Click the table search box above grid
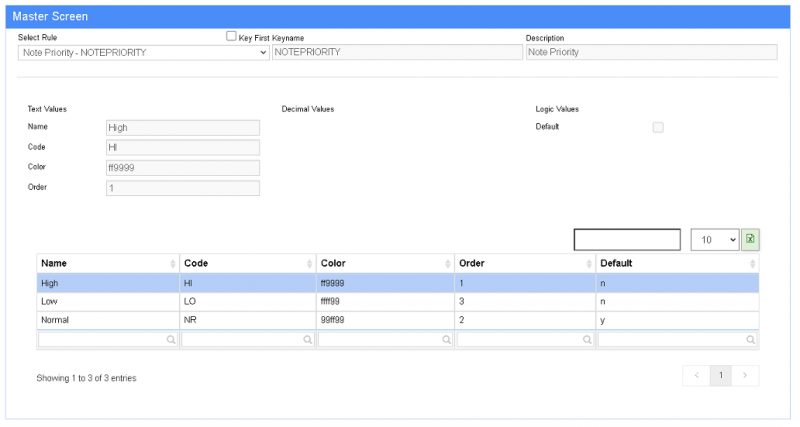800x427 pixels. (x=627, y=240)
